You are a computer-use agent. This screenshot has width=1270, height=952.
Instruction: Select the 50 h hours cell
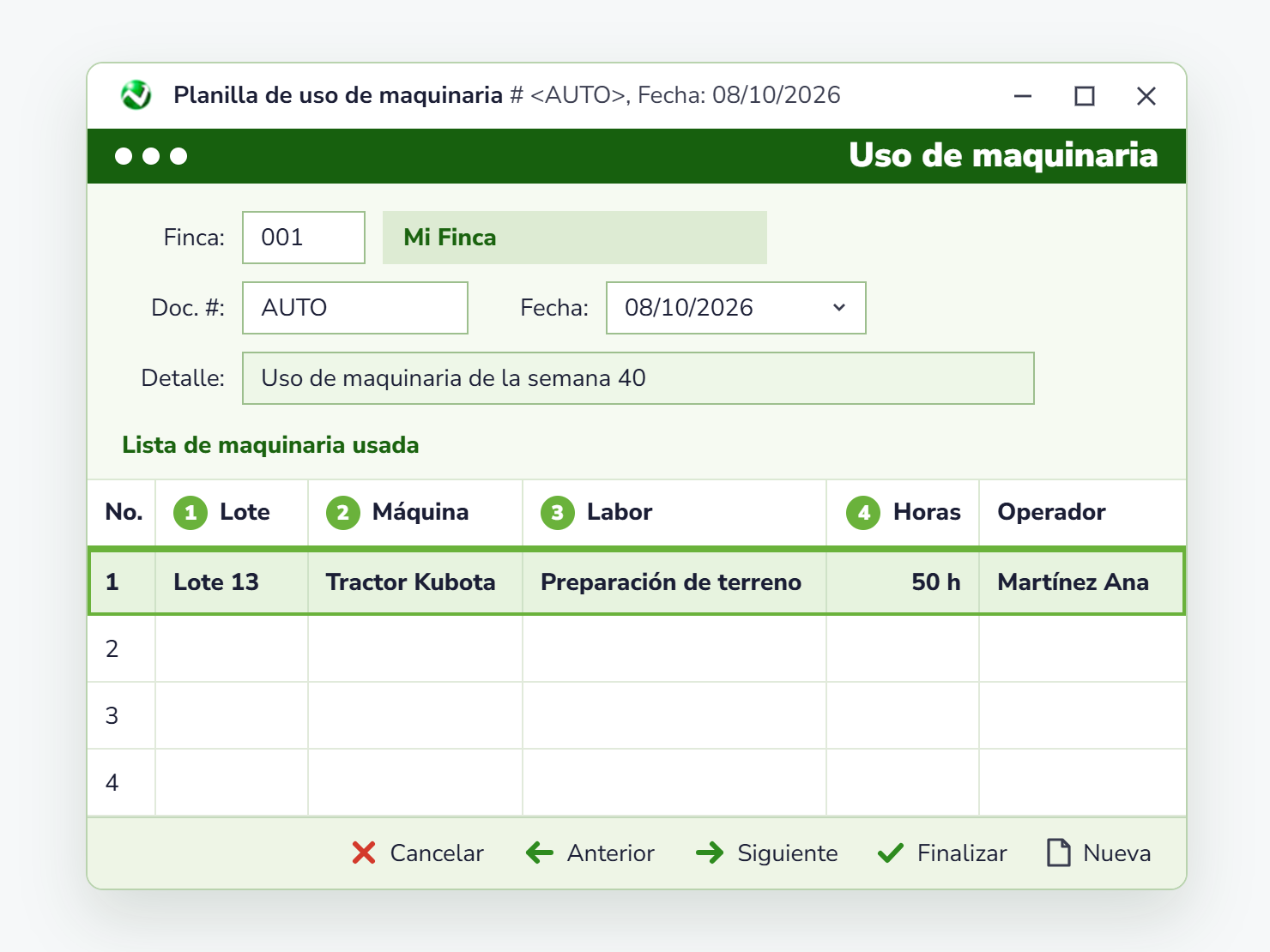point(903,582)
